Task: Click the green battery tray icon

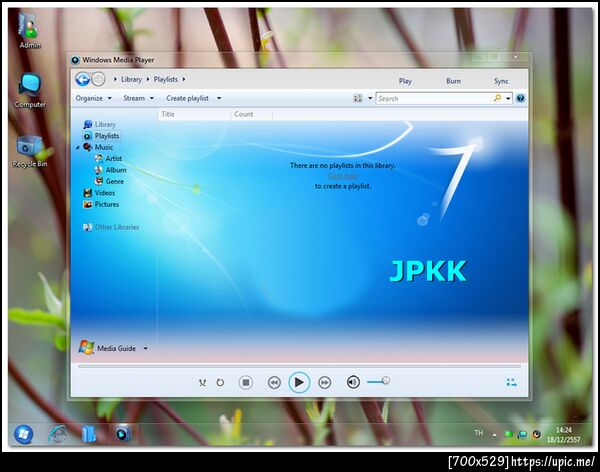Action: pos(509,434)
